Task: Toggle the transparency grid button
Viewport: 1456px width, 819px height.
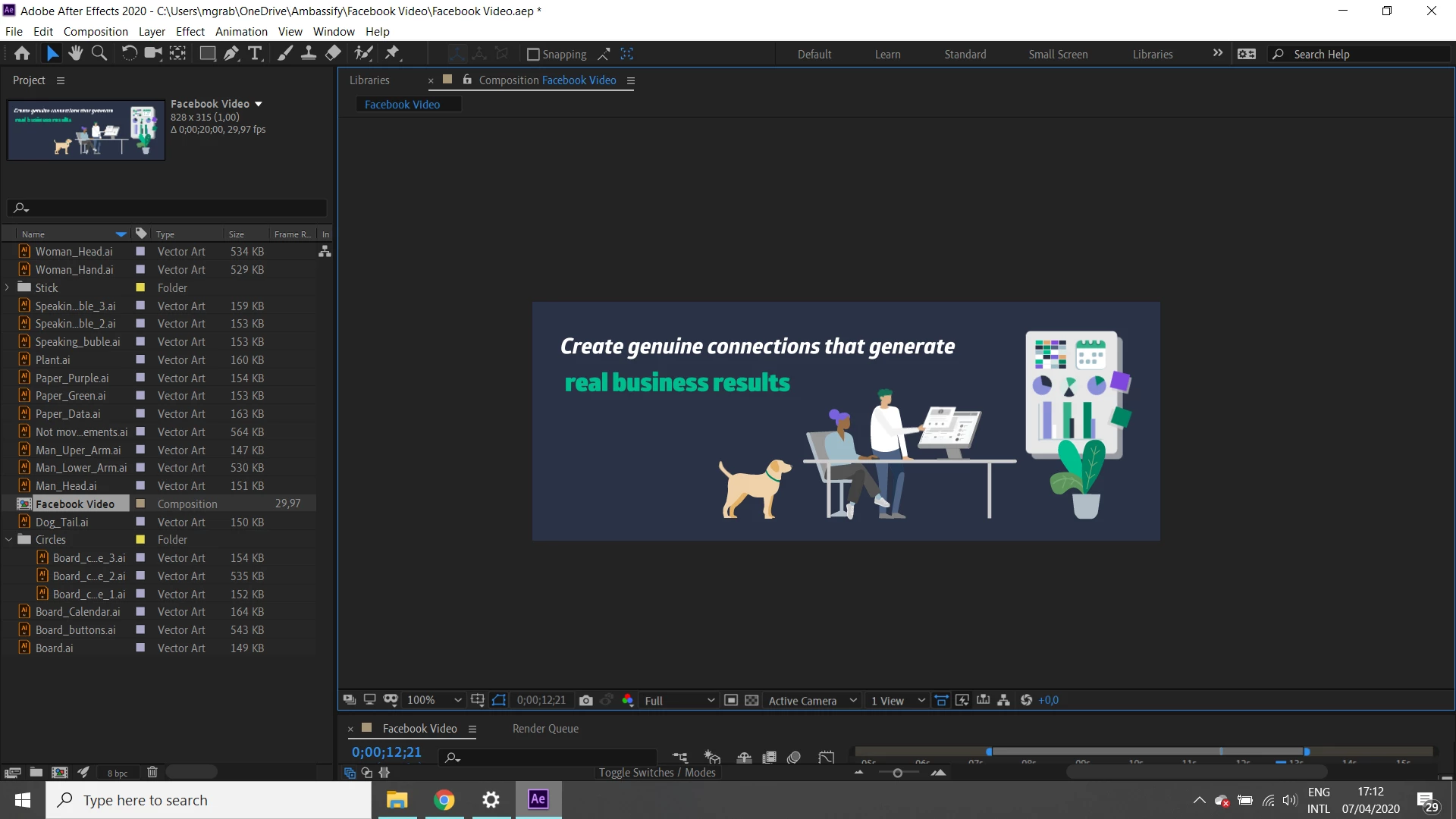Action: coord(752,701)
